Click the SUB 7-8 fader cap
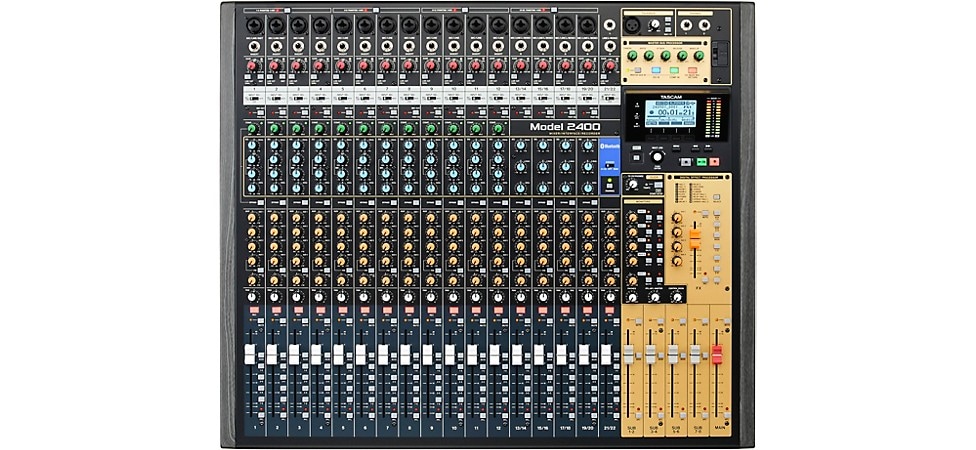Image resolution: width=976 pixels, height=450 pixels. pos(695,355)
